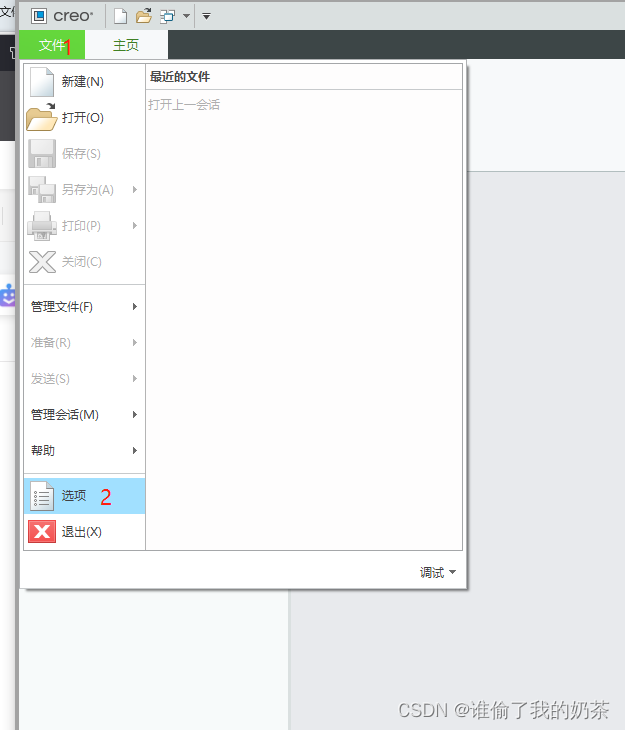Viewport: 625px width, 730px height.
Task: Click the green 文件 tab
Action: (52, 45)
